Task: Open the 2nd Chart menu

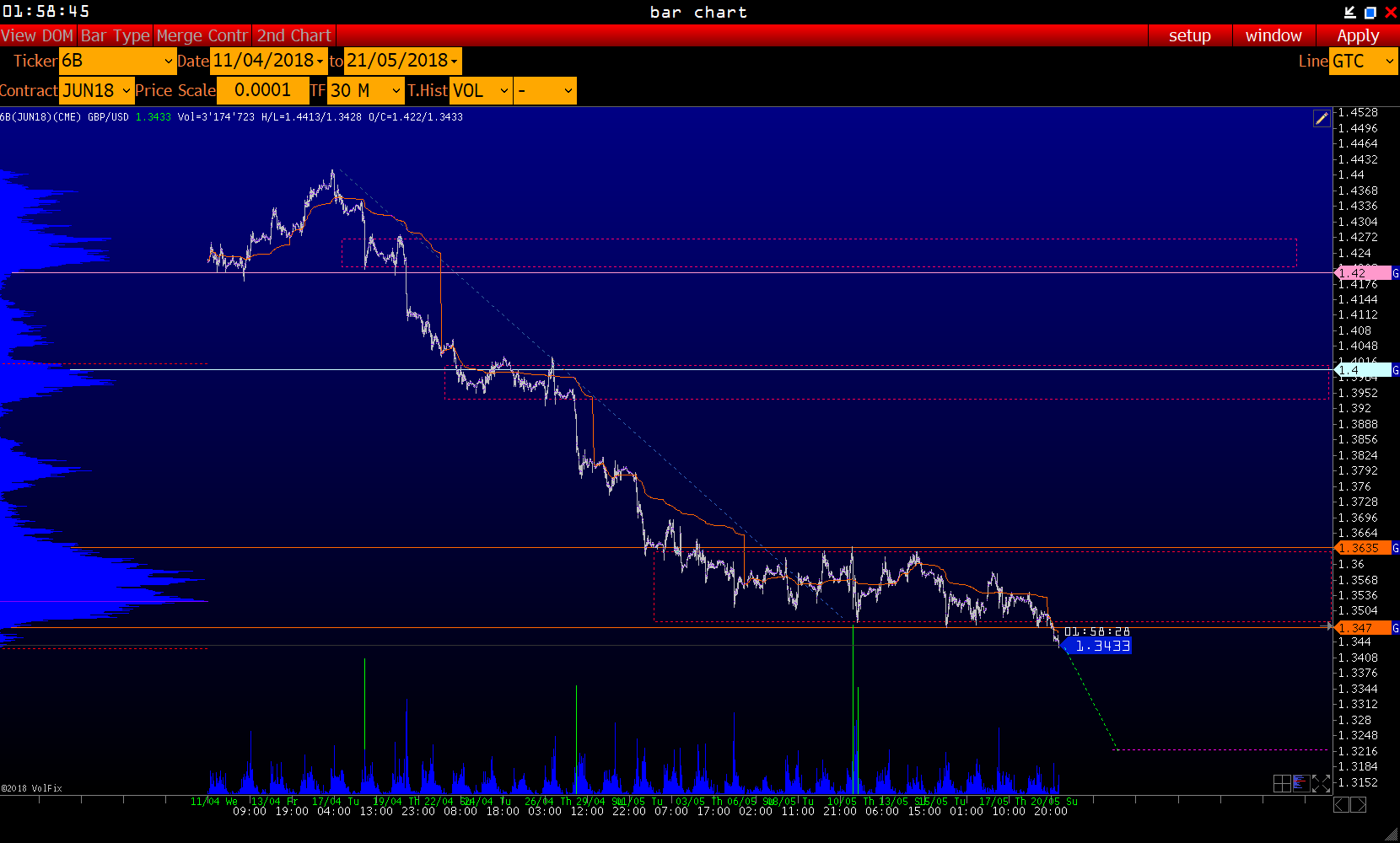Action: [x=293, y=35]
